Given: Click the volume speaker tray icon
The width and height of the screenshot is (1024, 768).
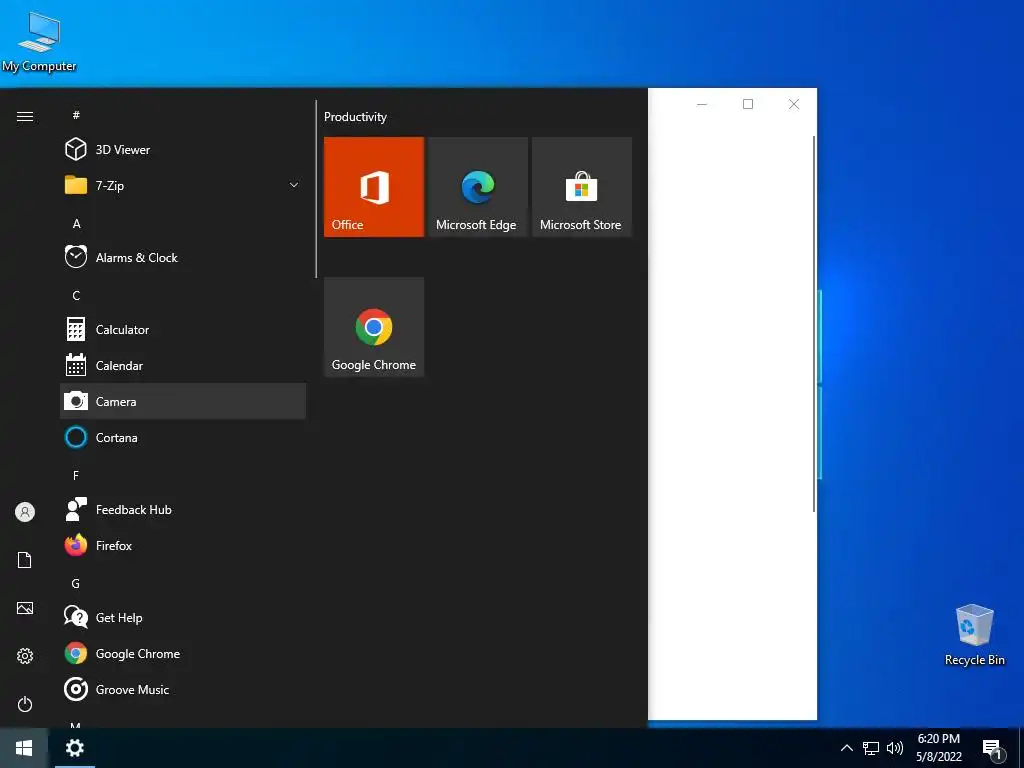Looking at the screenshot, I should coord(895,748).
